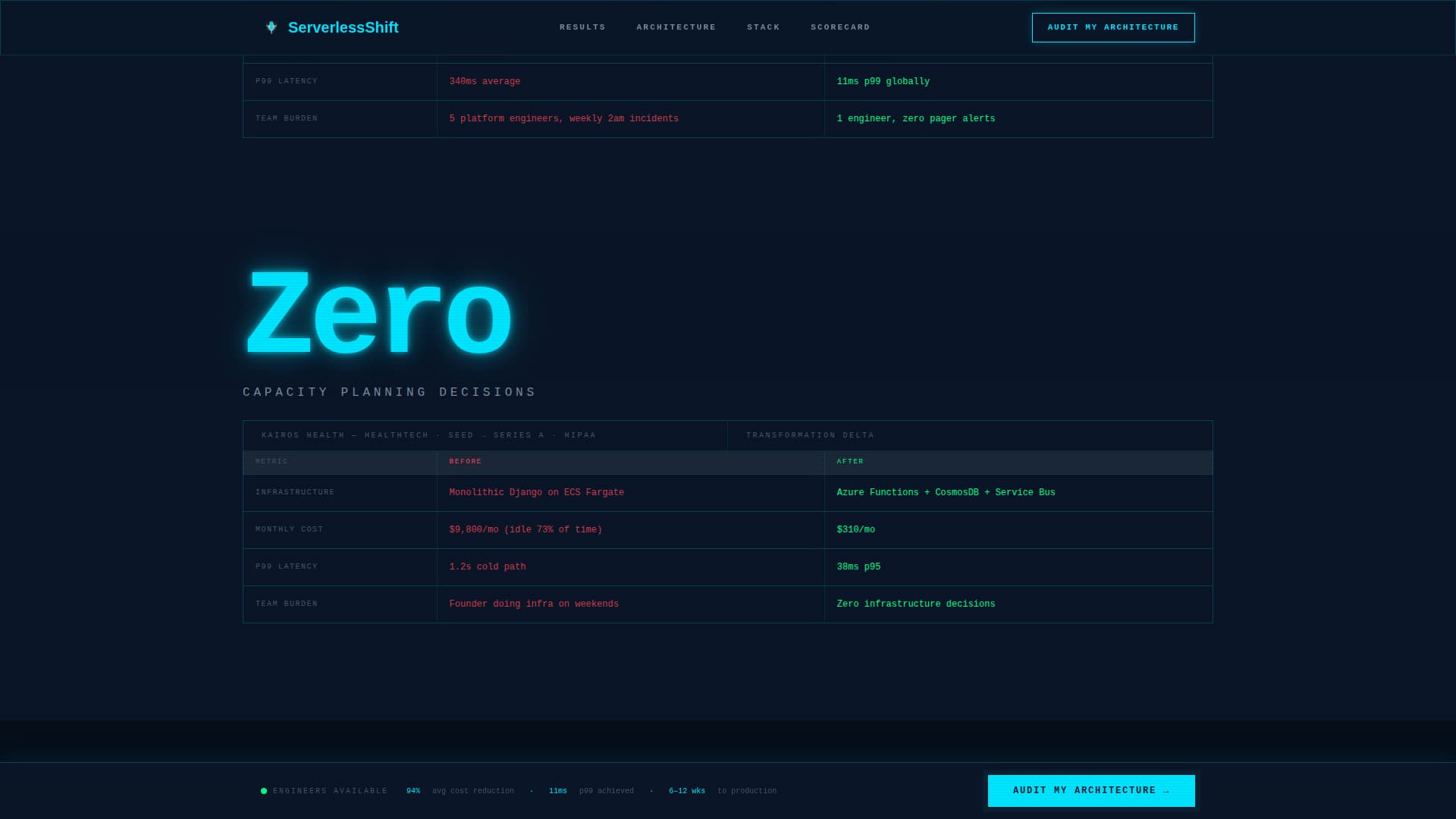Open the Architecture nav item
Viewport: 1456px width, 819px height.
(676, 27)
